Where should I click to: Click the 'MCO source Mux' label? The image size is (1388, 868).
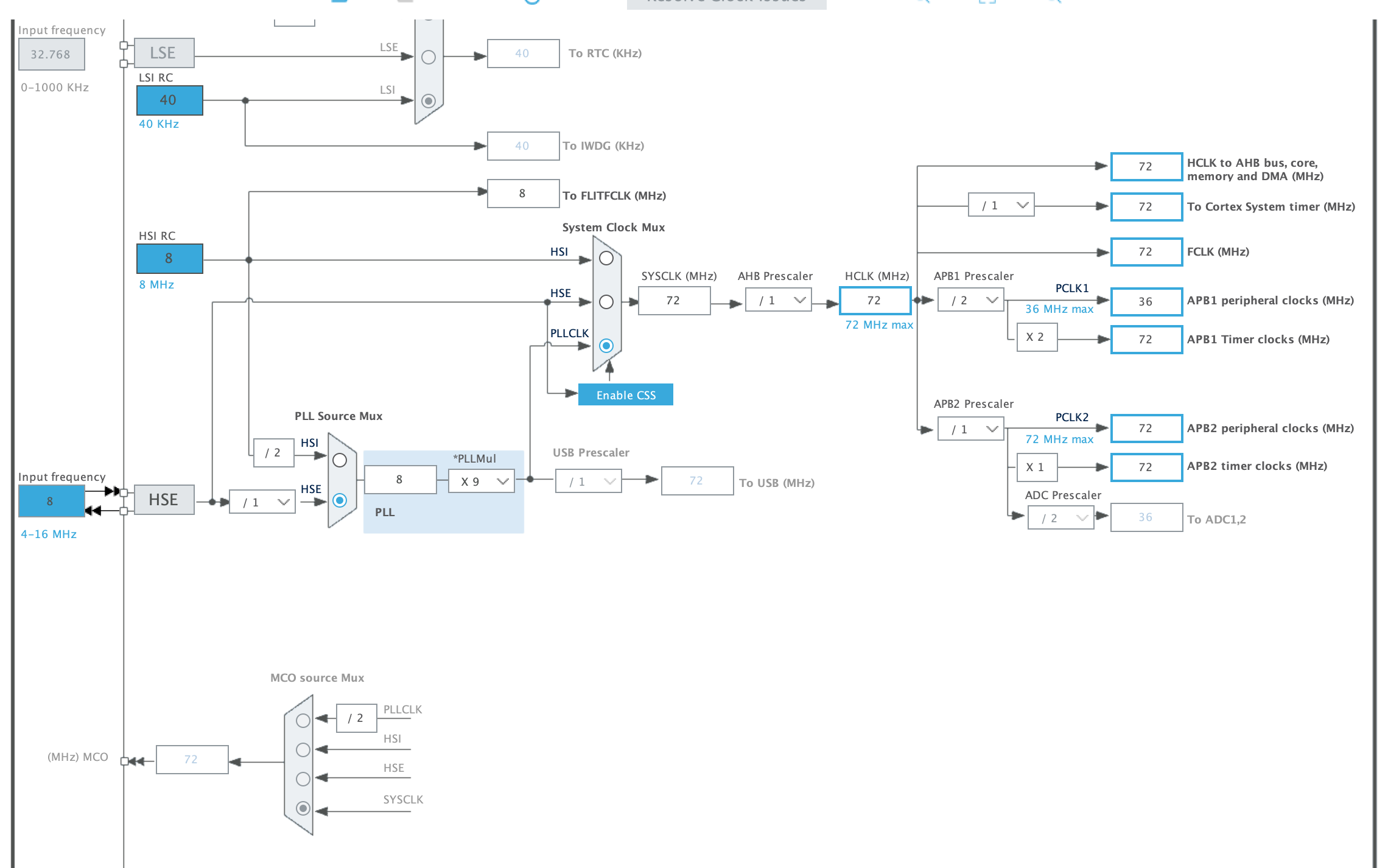click(317, 678)
